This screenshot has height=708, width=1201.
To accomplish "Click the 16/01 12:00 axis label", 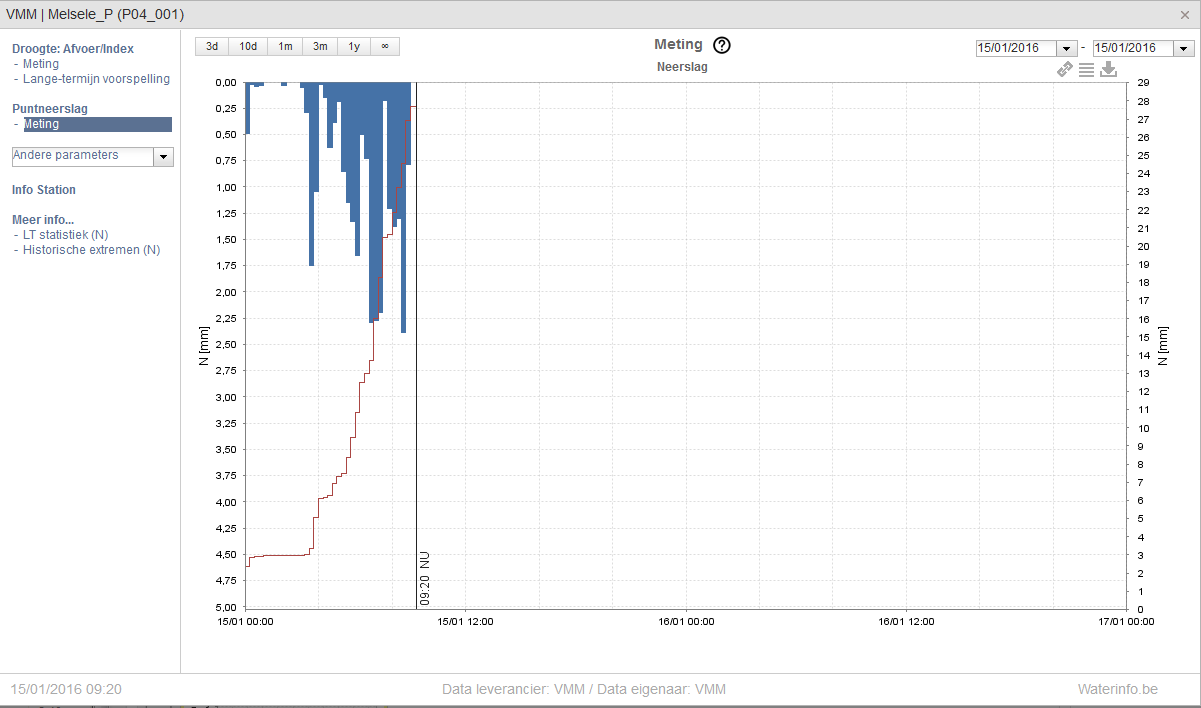I will [x=906, y=621].
